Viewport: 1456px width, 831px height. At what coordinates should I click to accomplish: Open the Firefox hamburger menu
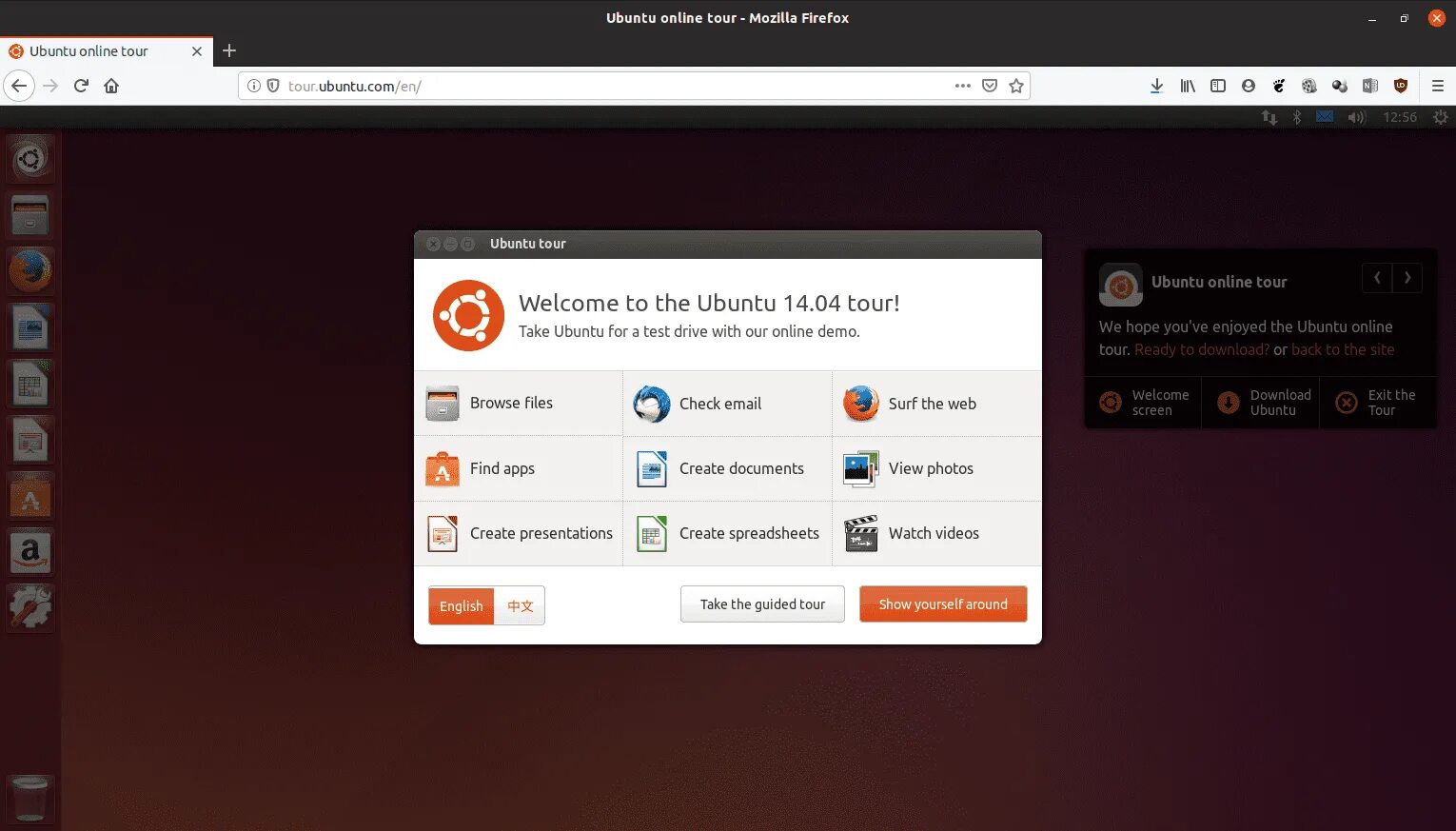click(1437, 86)
